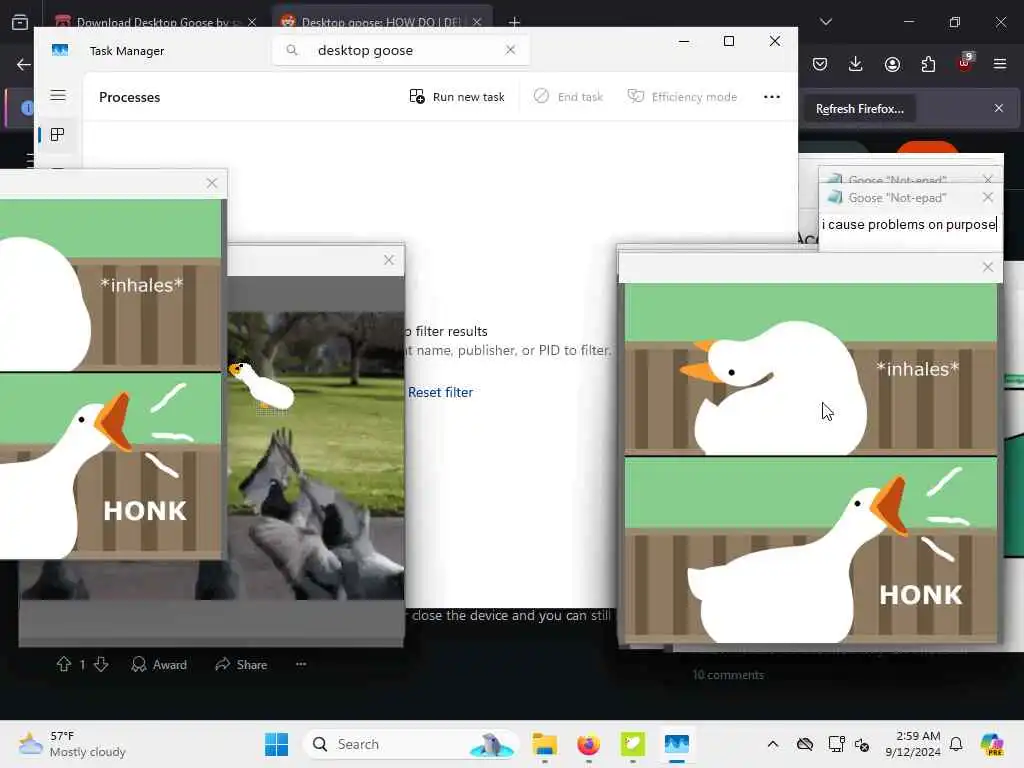Click the taskbar Search box
Viewport: 1024px width, 768px height.
coord(411,744)
